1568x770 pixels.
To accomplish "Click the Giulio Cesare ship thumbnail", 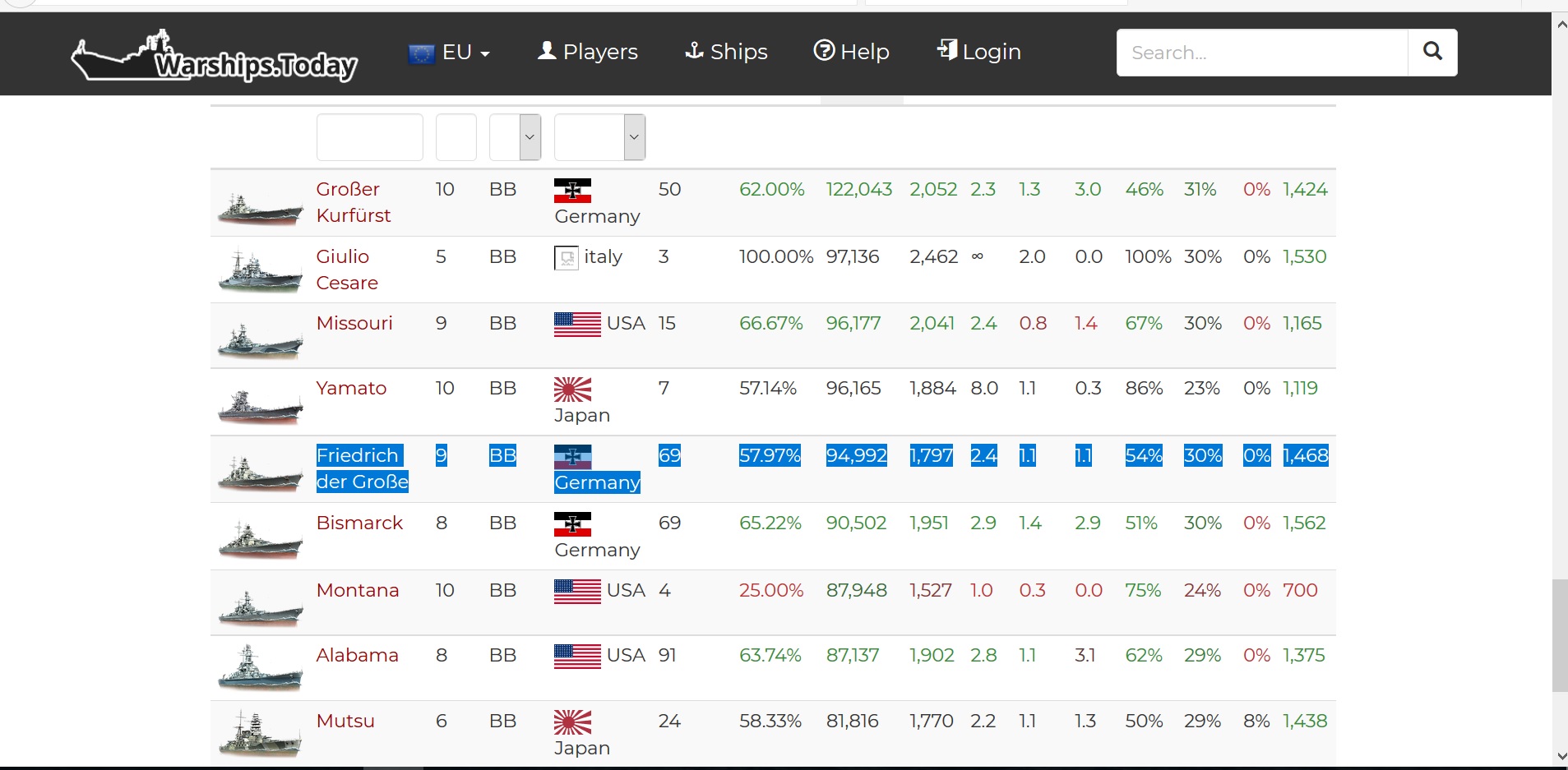I will click(260, 271).
